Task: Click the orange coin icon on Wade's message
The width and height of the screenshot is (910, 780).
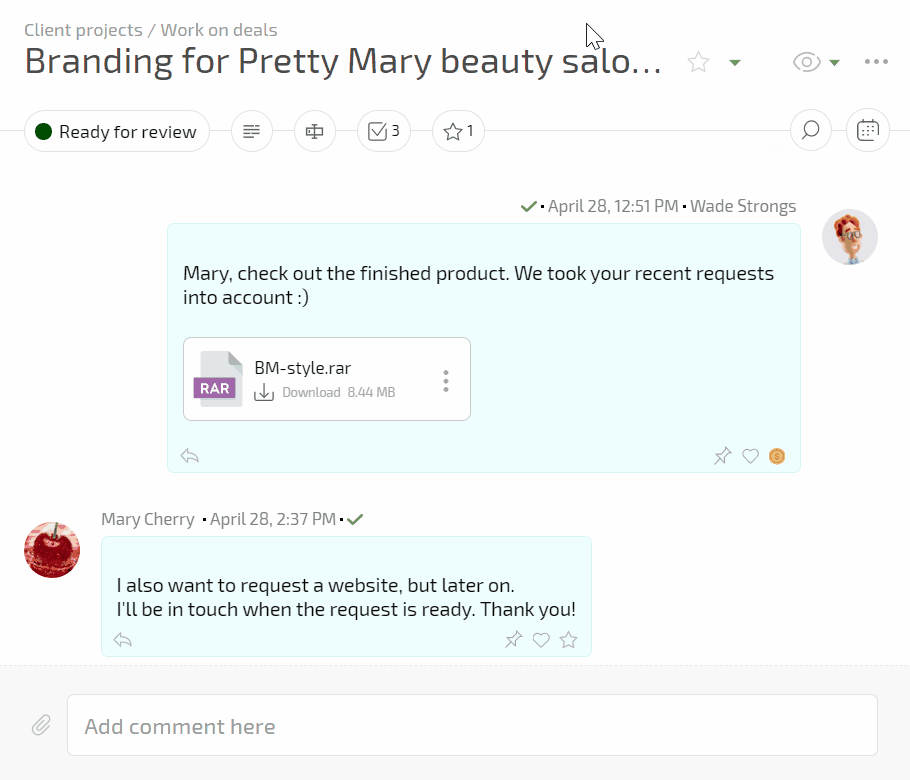Action: tap(777, 457)
